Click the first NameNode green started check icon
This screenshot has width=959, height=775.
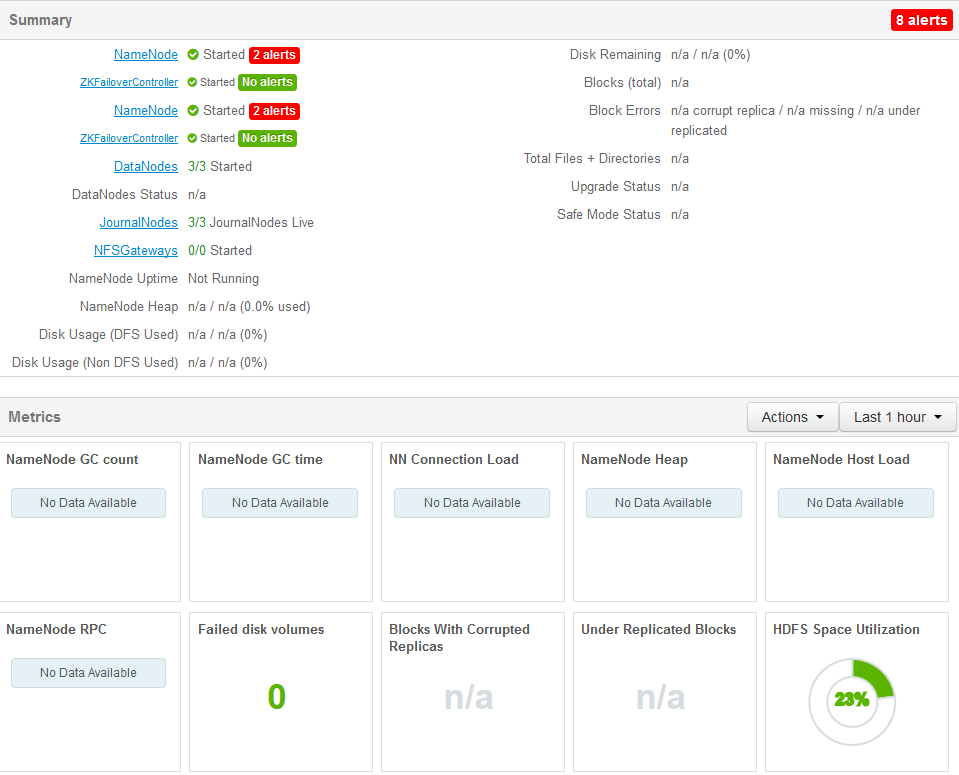pyautogui.click(x=193, y=54)
